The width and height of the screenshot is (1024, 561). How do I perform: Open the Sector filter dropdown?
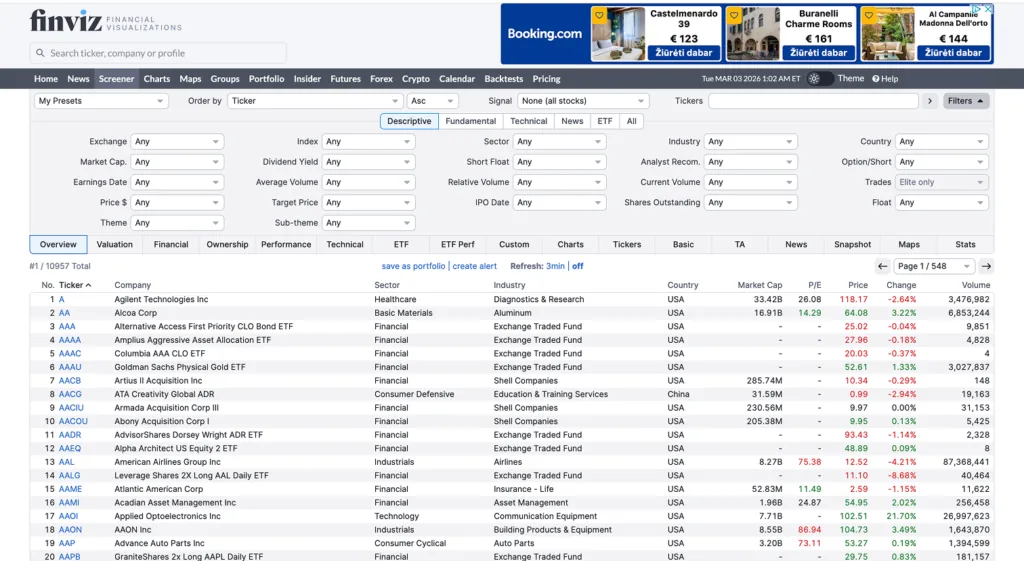point(559,141)
